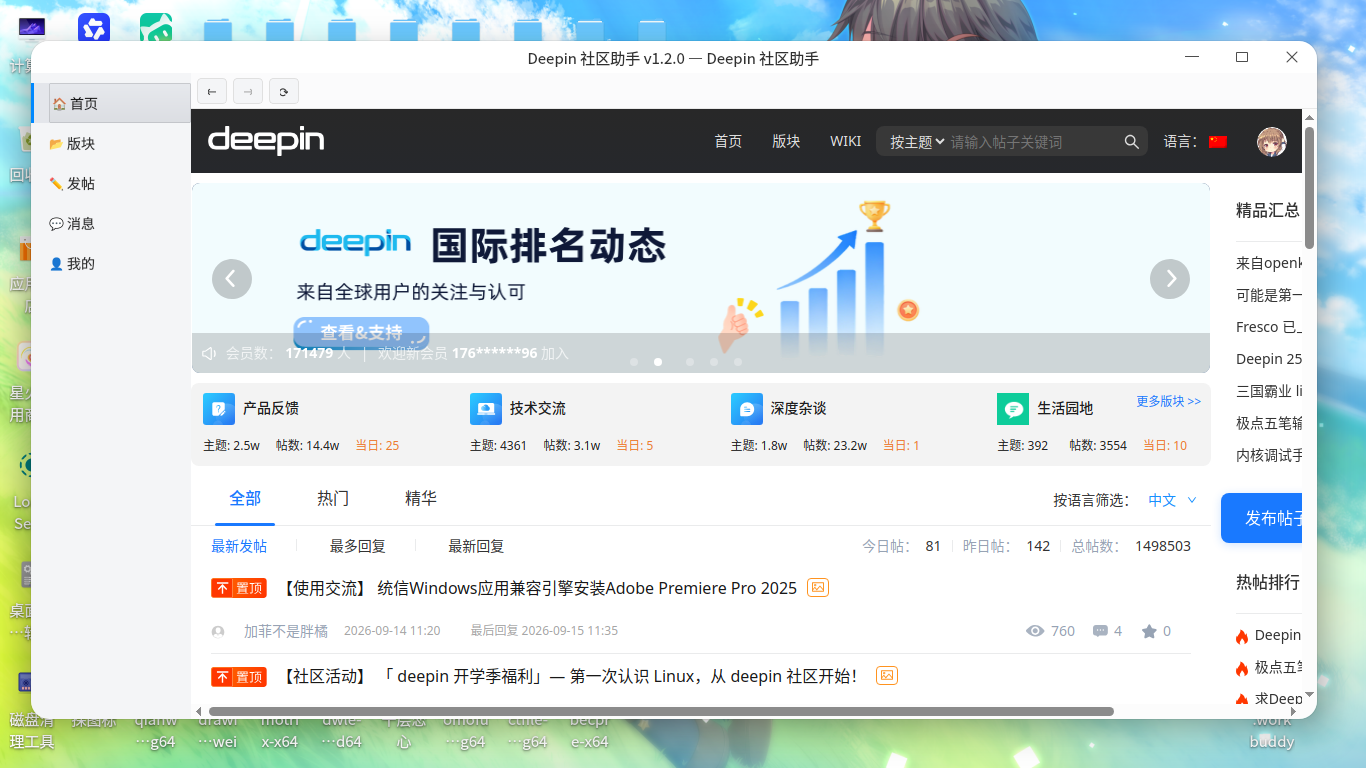Image resolution: width=1366 pixels, height=768 pixels.
Task: Click the 技术交流 board icon
Action: pyautogui.click(x=486, y=409)
